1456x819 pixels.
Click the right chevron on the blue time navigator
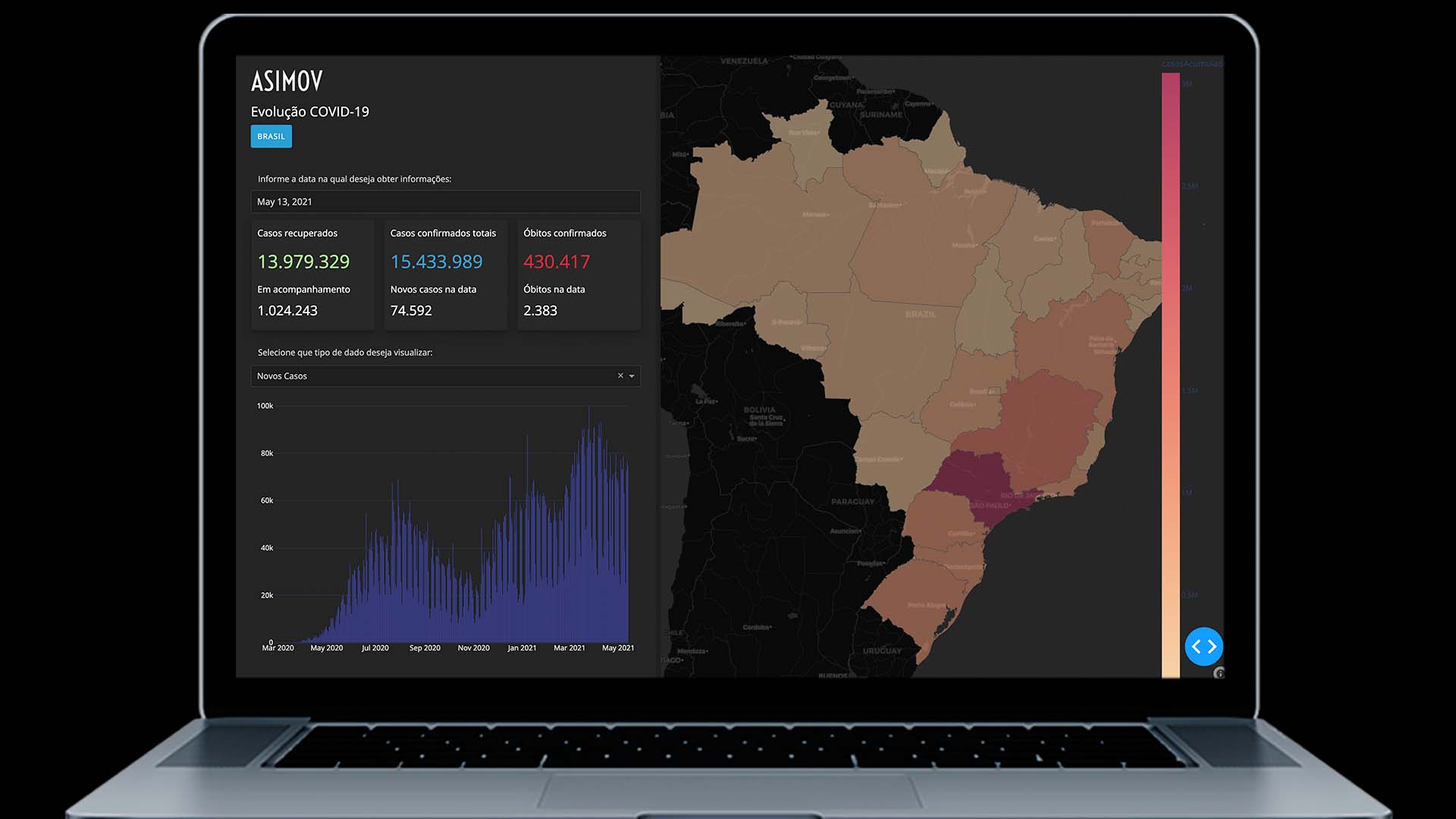[1210, 647]
